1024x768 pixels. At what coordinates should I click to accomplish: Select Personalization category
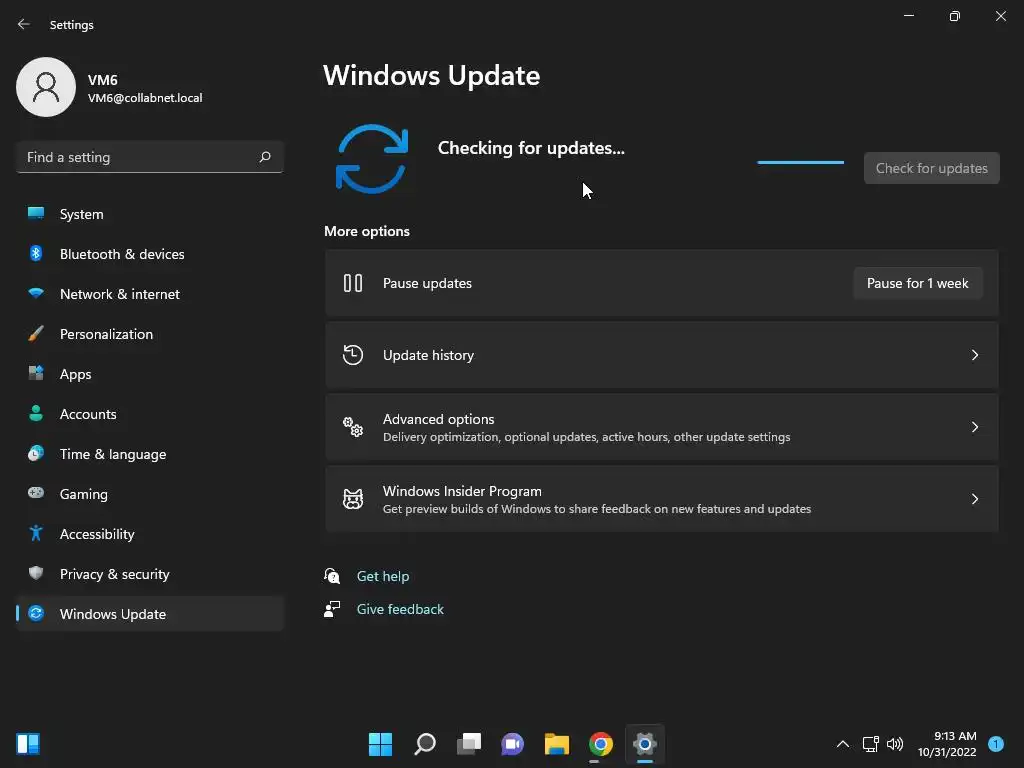coord(150,334)
